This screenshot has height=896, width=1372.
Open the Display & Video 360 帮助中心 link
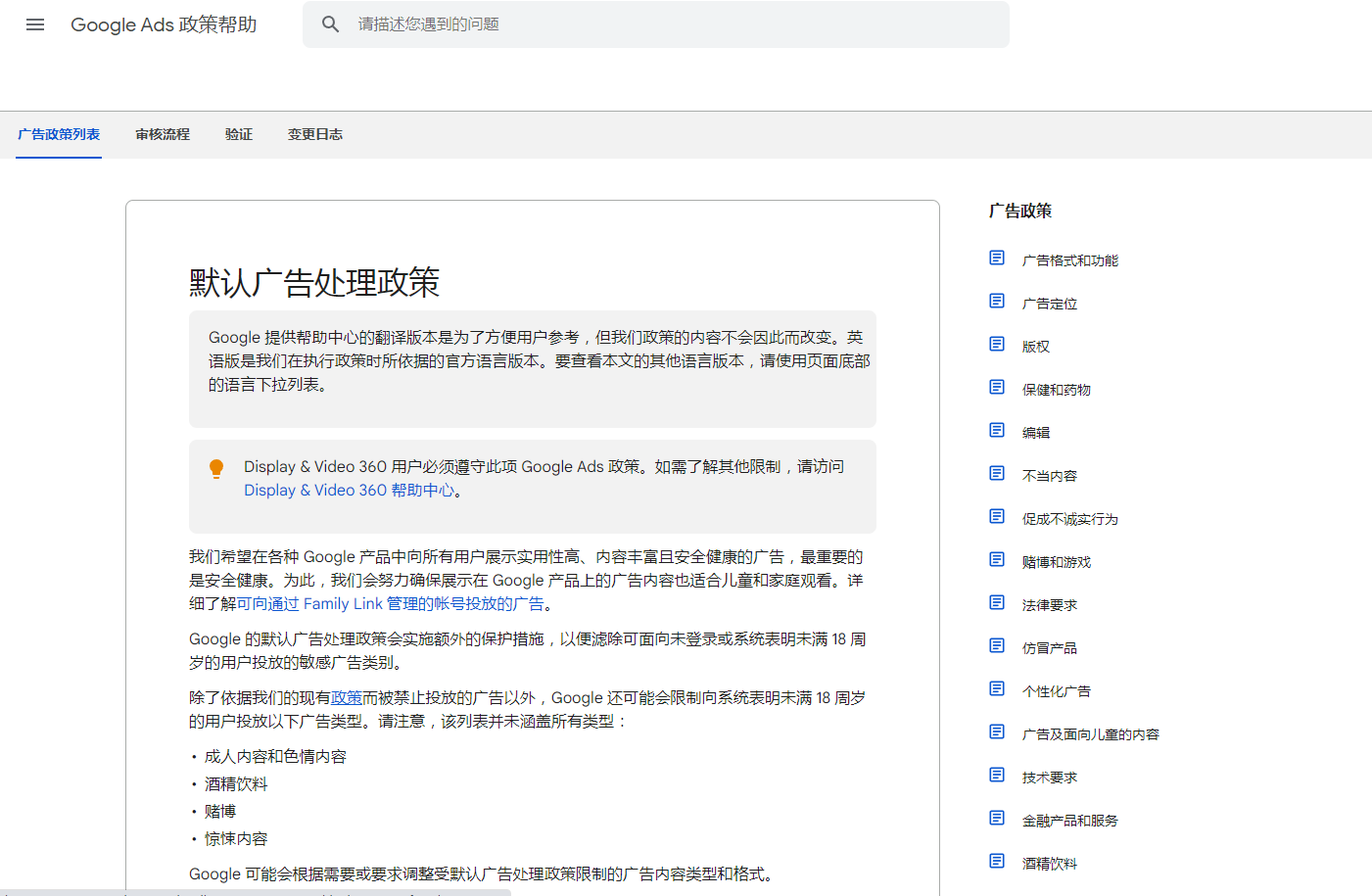click(x=350, y=491)
